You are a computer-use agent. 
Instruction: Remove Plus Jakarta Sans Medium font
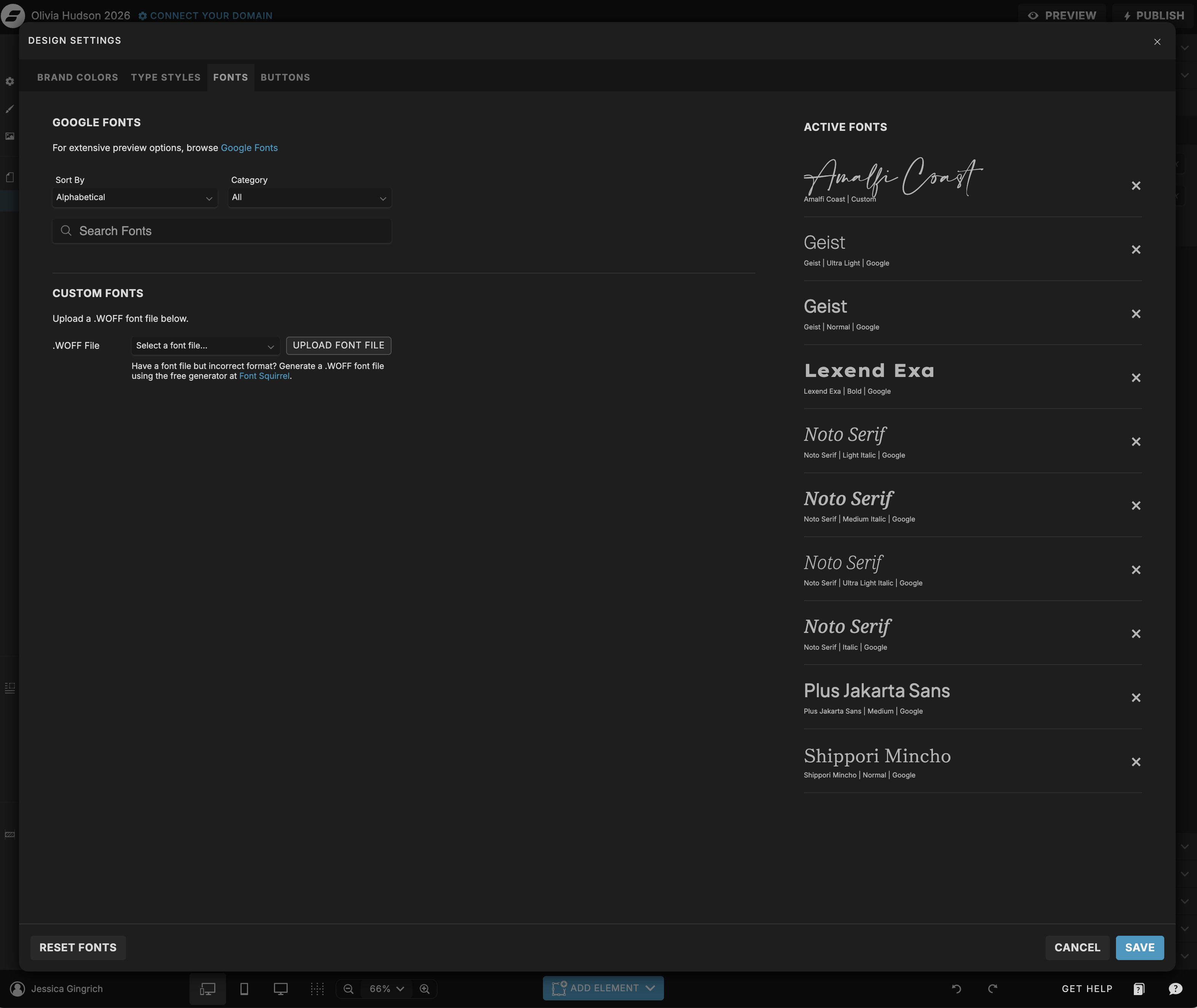click(1136, 698)
